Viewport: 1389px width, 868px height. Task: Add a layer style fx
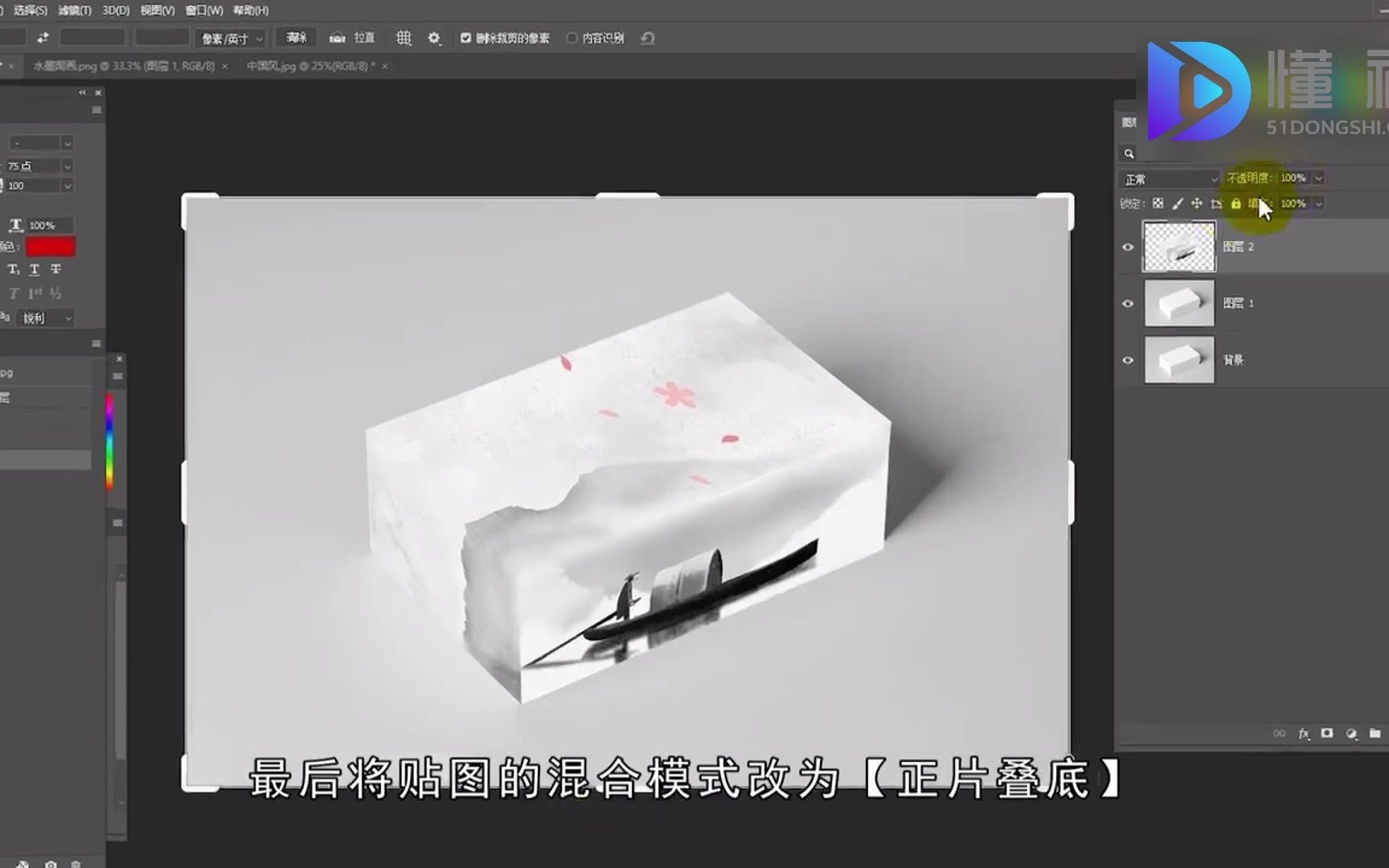(x=1304, y=733)
